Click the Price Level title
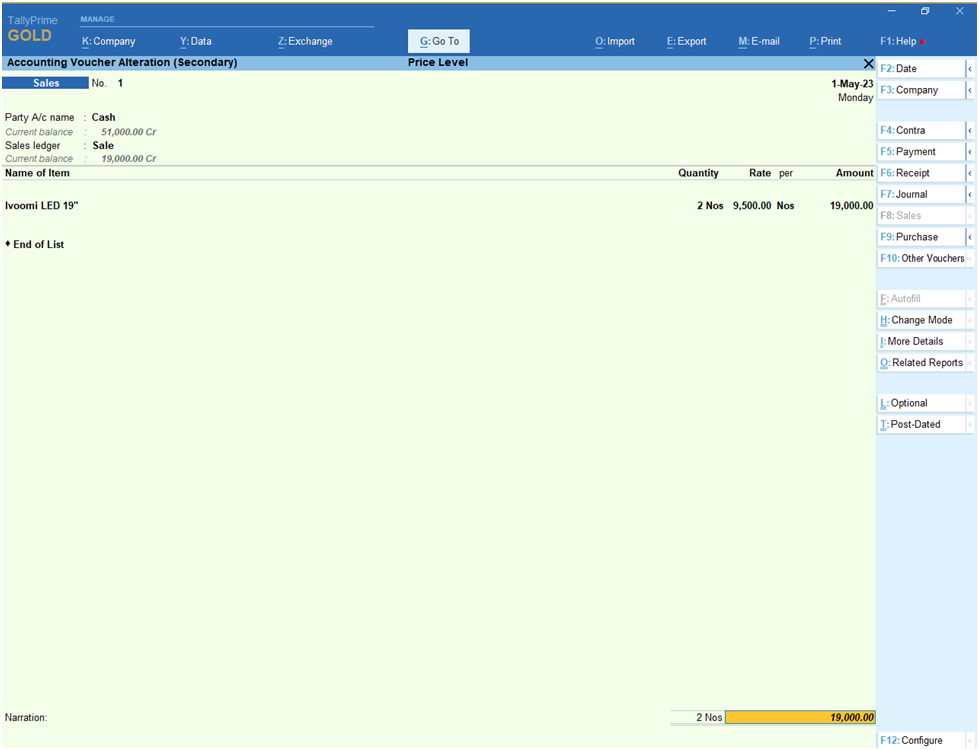 pyautogui.click(x=438, y=62)
